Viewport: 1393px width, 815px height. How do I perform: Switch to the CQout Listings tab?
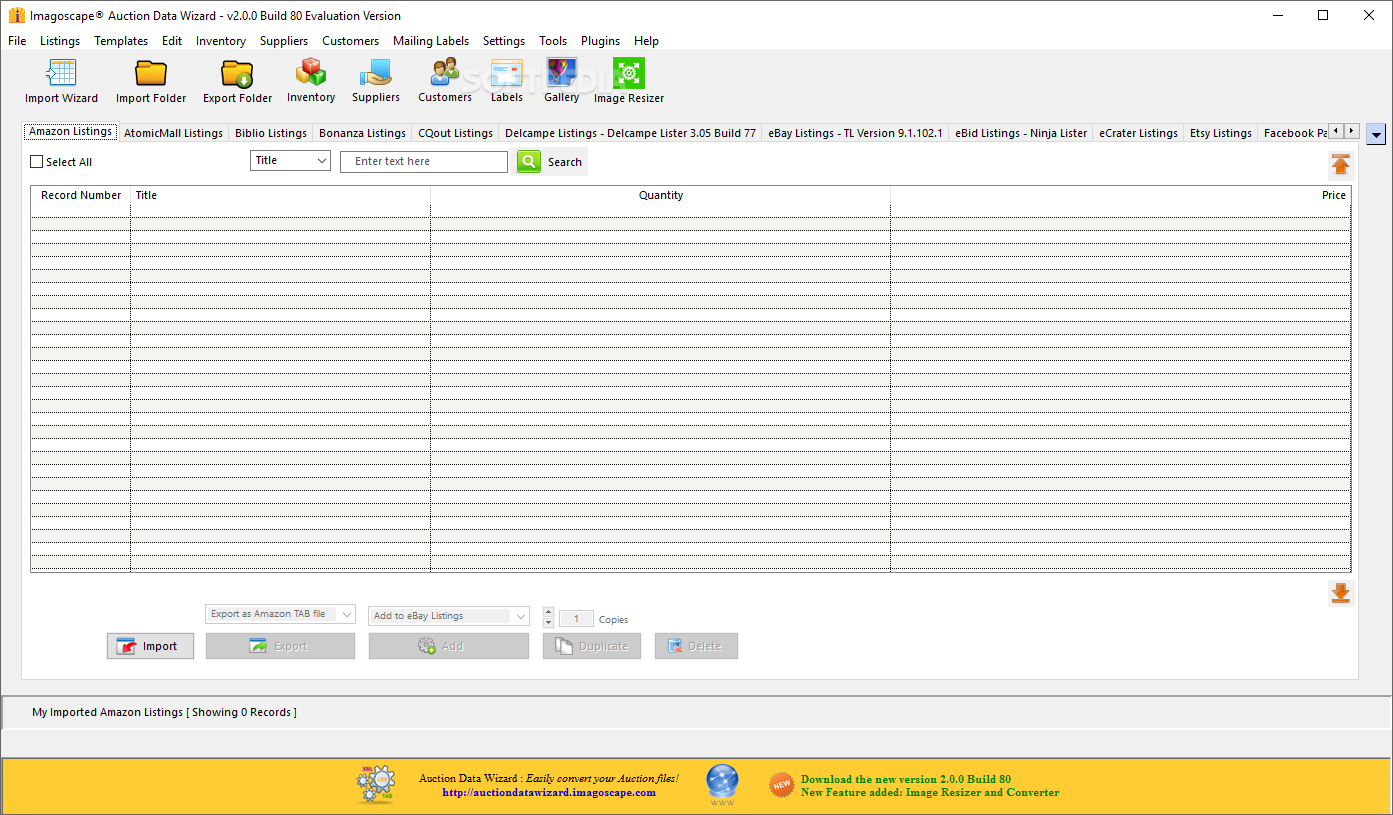pos(455,133)
